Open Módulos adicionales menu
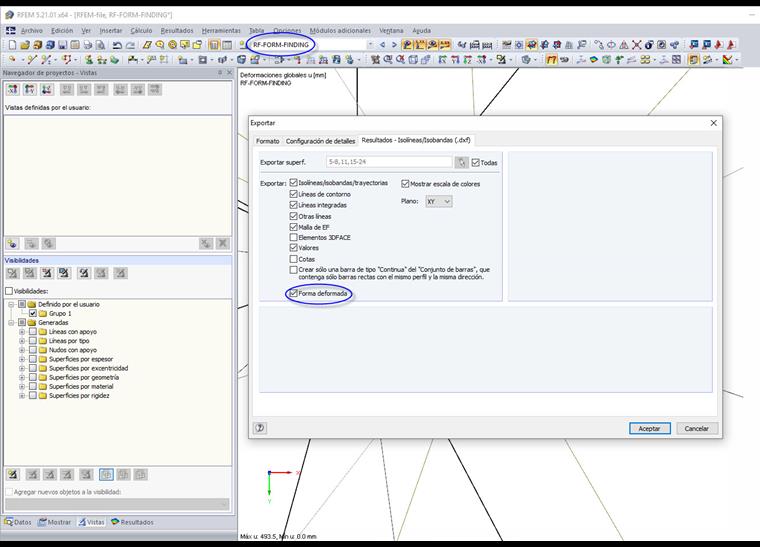The height and width of the screenshot is (547, 760). (340, 31)
